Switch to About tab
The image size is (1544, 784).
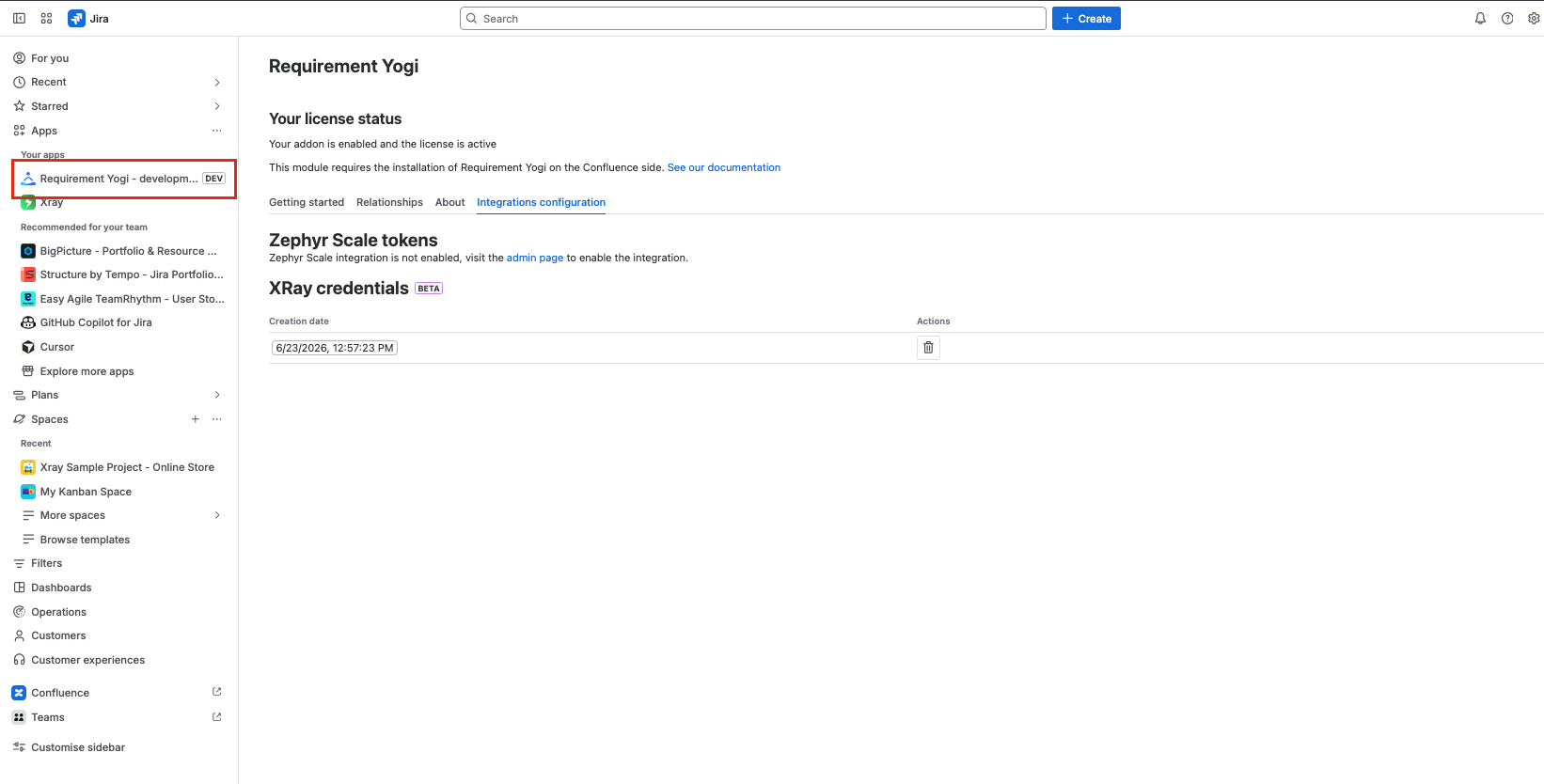450,202
